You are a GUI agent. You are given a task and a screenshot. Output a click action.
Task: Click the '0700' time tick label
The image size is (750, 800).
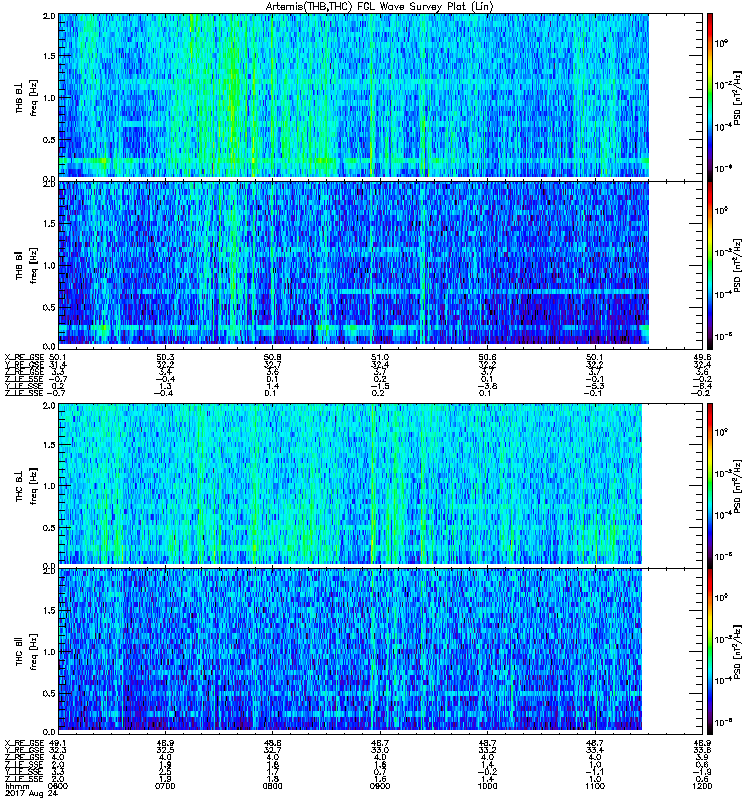coord(165,786)
